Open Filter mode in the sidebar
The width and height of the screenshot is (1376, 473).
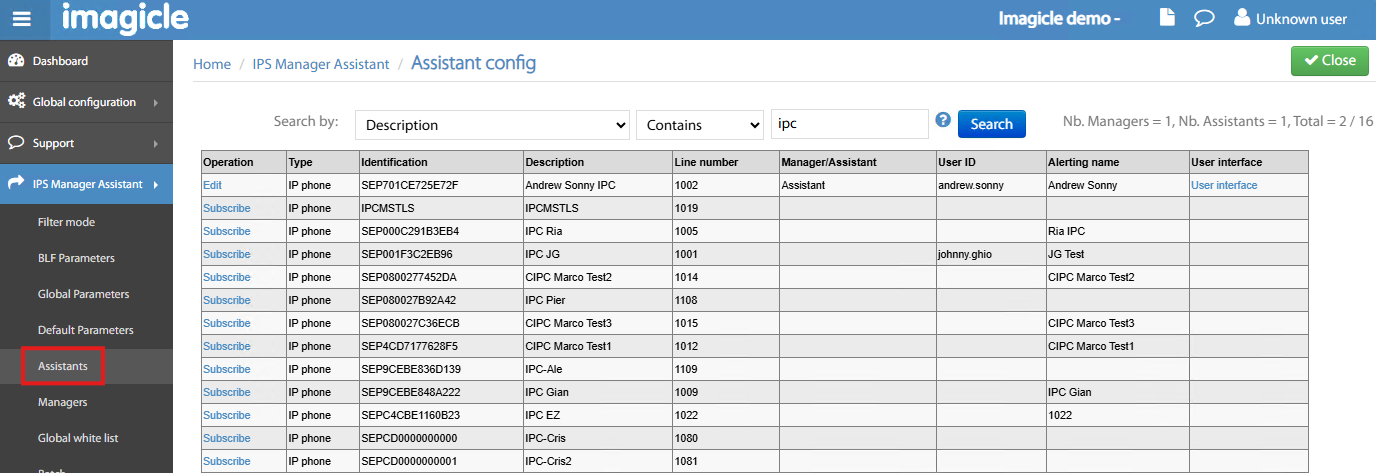click(x=66, y=222)
